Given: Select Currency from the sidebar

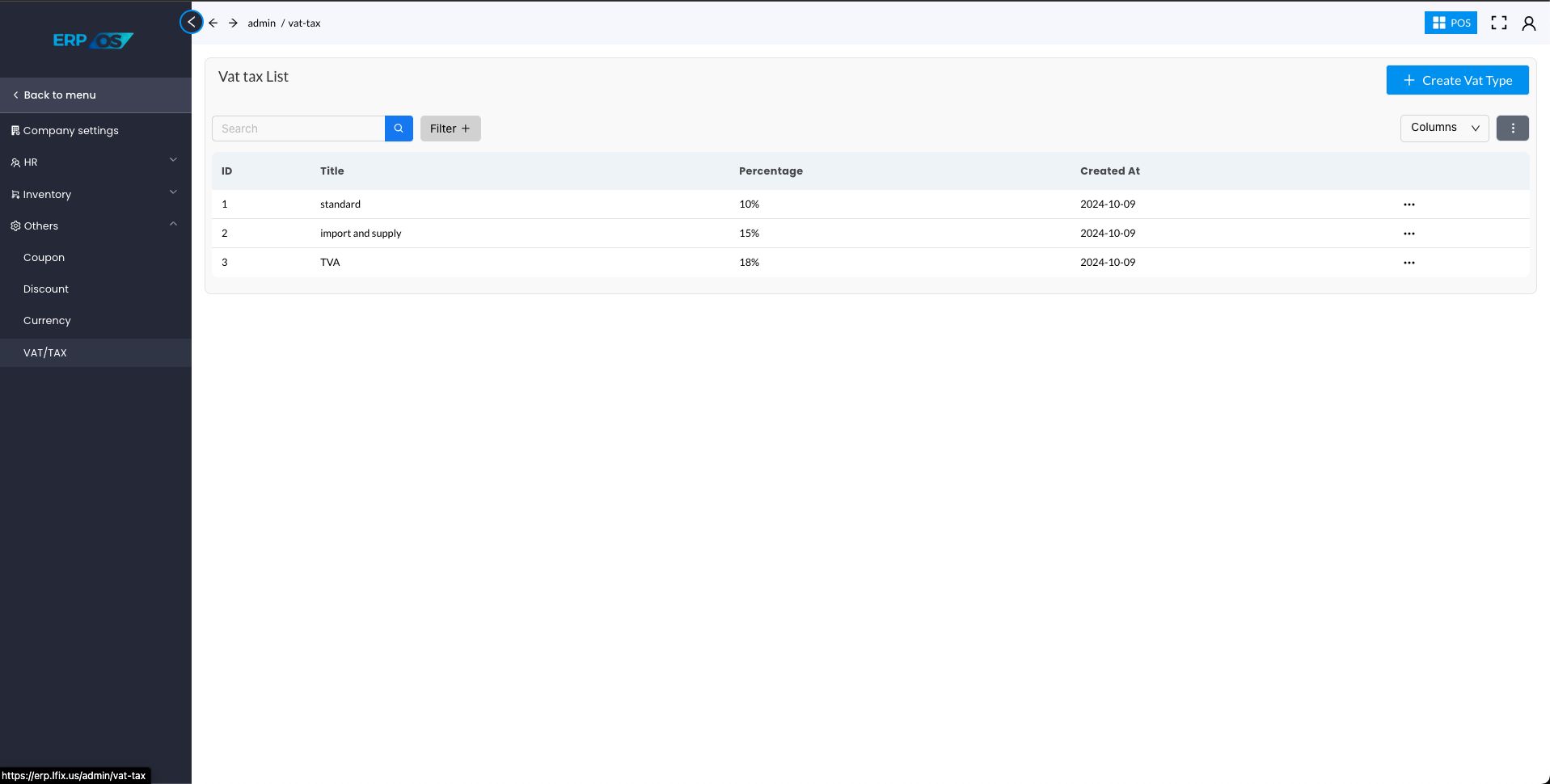Looking at the screenshot, I should (47, 321).
